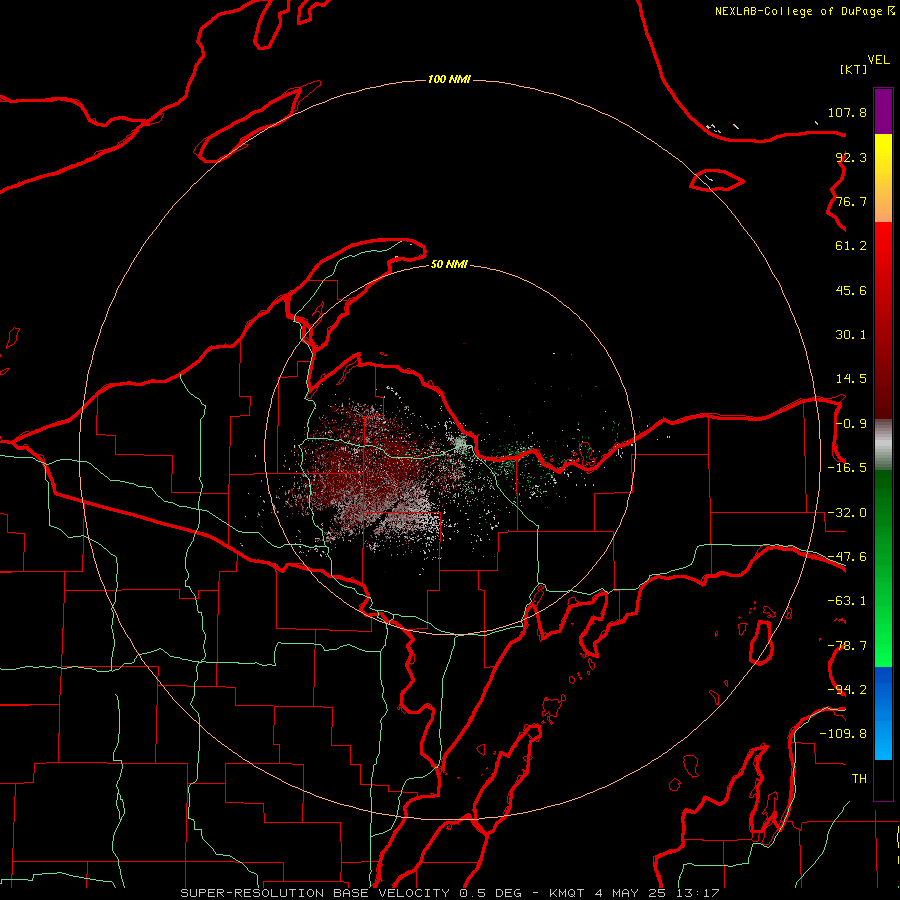Click the blue segment of color bar
Viewport: 900px width, 900px height.
(x=883, y=713)
